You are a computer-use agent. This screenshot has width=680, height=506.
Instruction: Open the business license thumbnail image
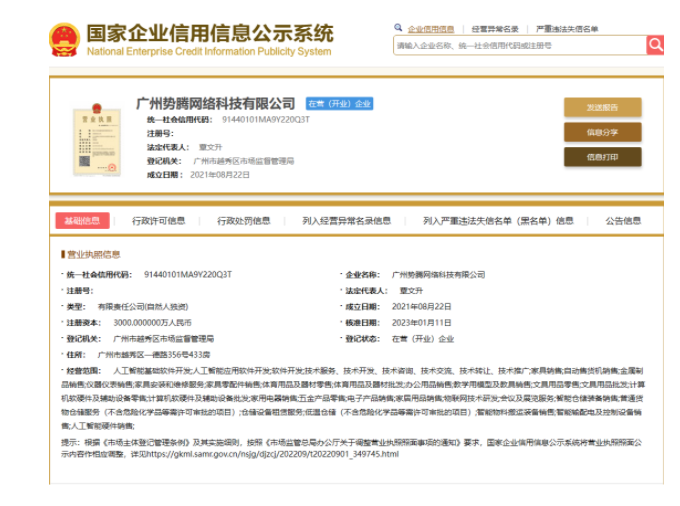tap(97, 140)
